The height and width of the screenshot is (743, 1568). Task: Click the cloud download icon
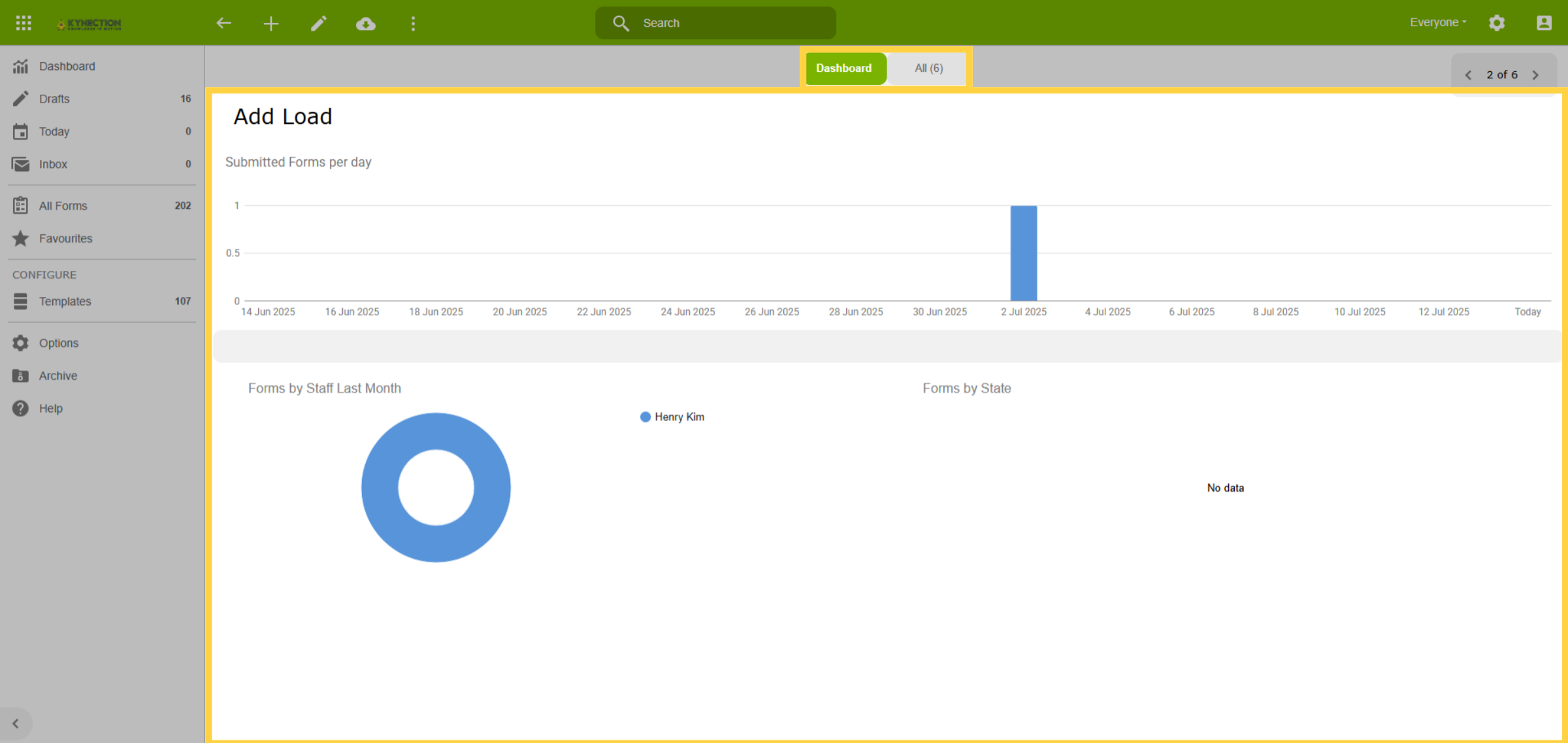point(366,24)
